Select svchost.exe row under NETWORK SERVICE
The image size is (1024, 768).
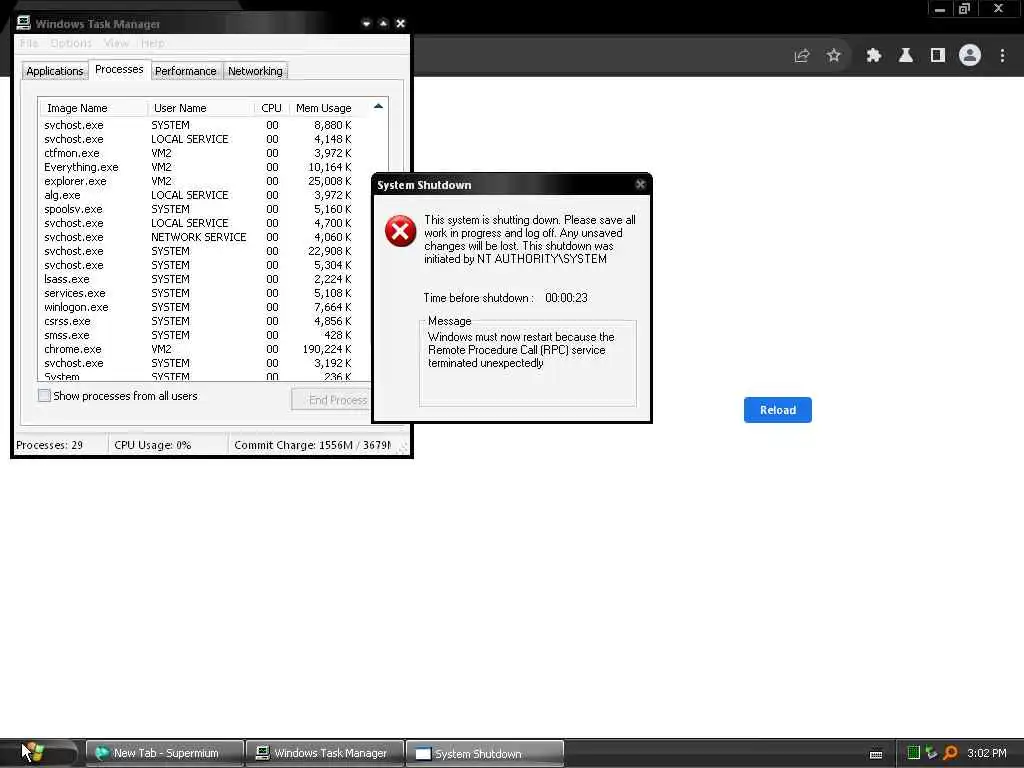point(197,237)
